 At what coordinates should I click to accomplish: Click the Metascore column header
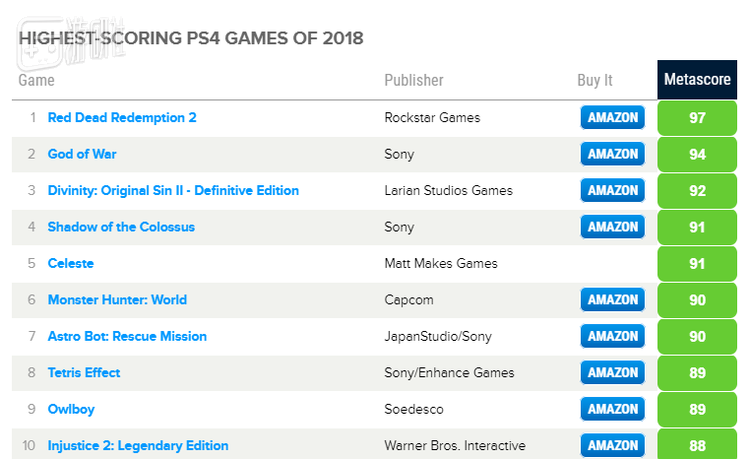tap(698, 80)
